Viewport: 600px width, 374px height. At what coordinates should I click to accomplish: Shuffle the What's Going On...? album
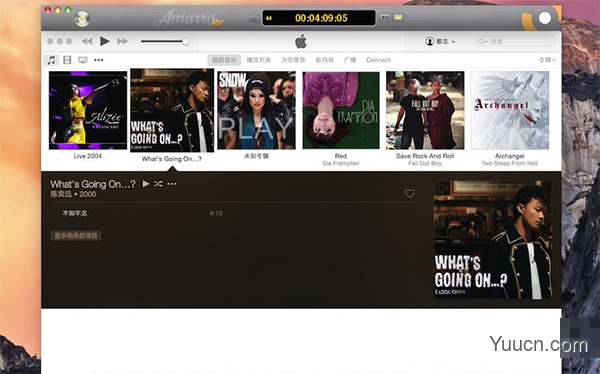coord(158,184)
